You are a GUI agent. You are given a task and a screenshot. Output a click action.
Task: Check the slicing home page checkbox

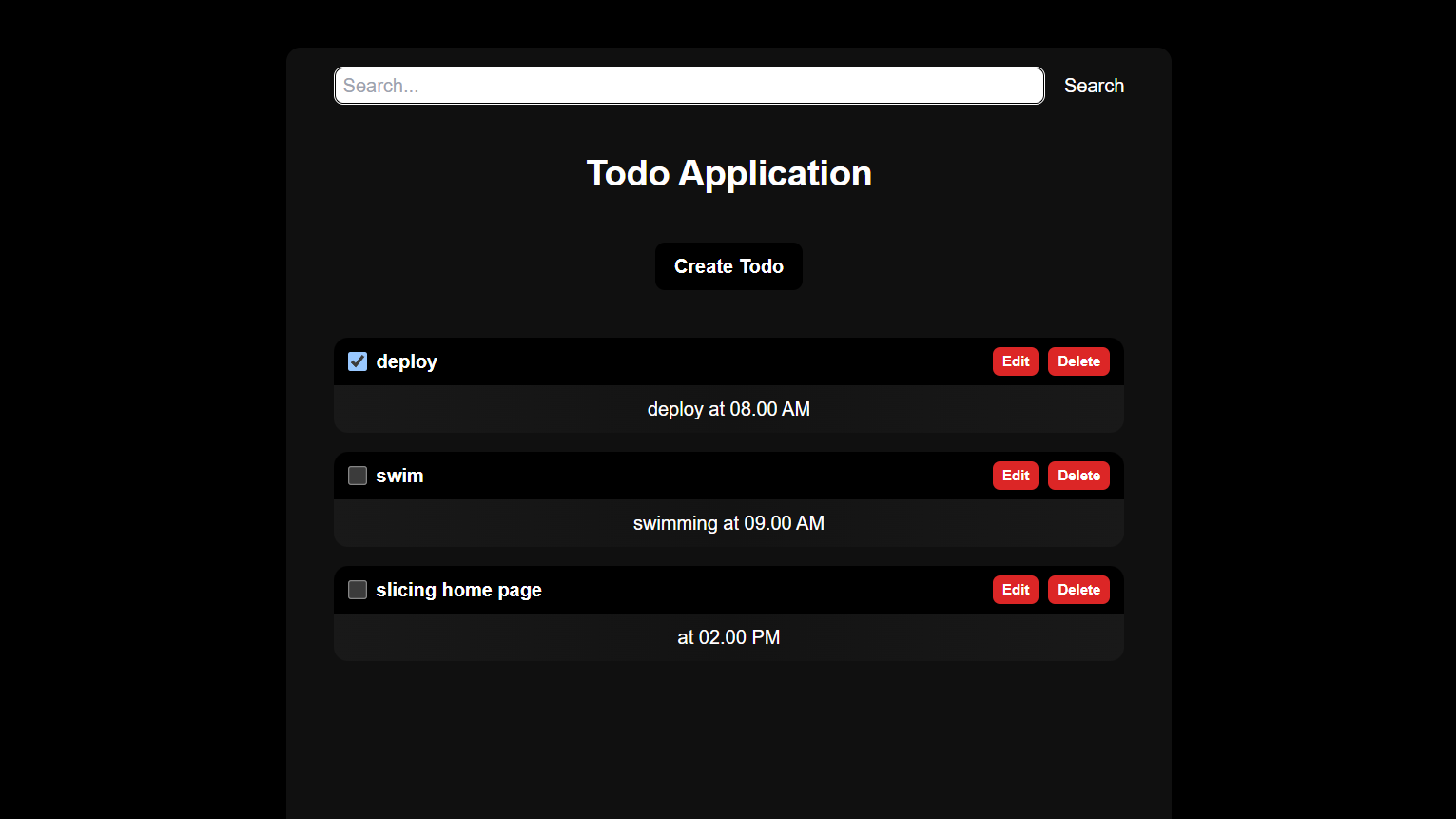pyautogui.click(x=357, y=590)
